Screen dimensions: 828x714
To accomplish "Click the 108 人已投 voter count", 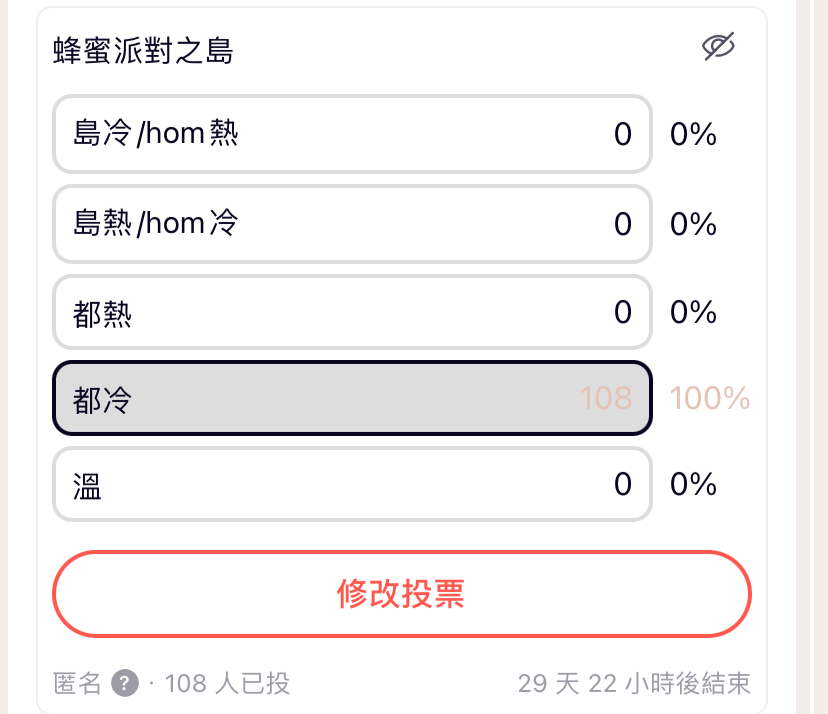I will [228, 683].
